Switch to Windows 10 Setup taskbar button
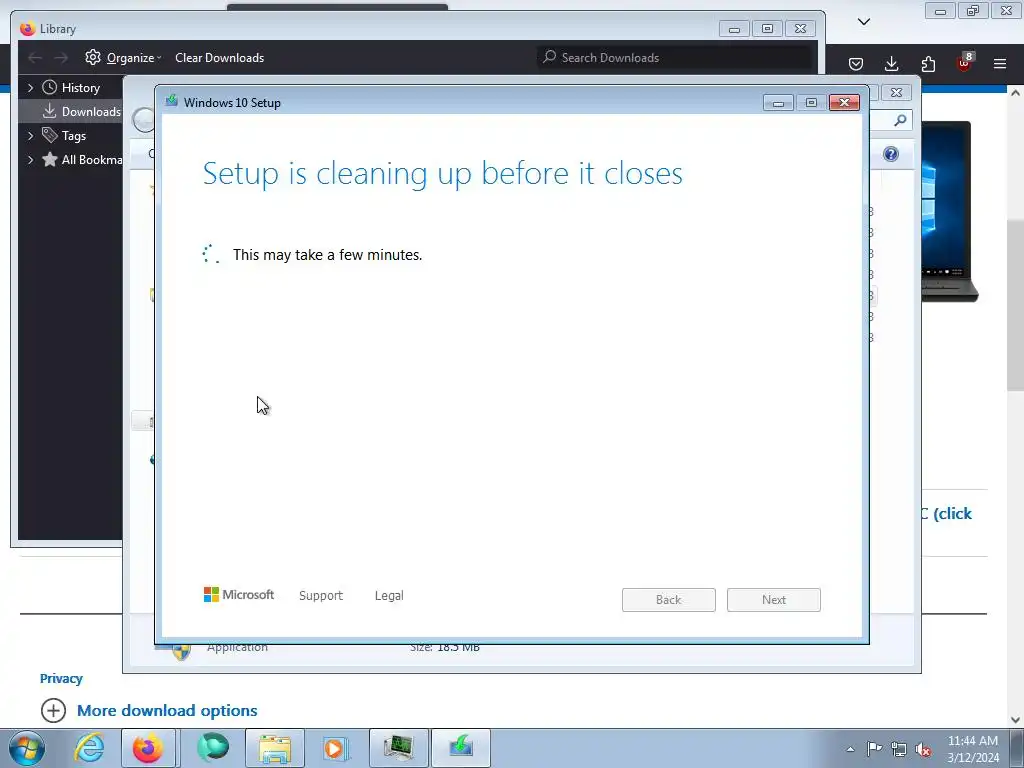This screenshot has height=768, width=1024. [461, 748]
